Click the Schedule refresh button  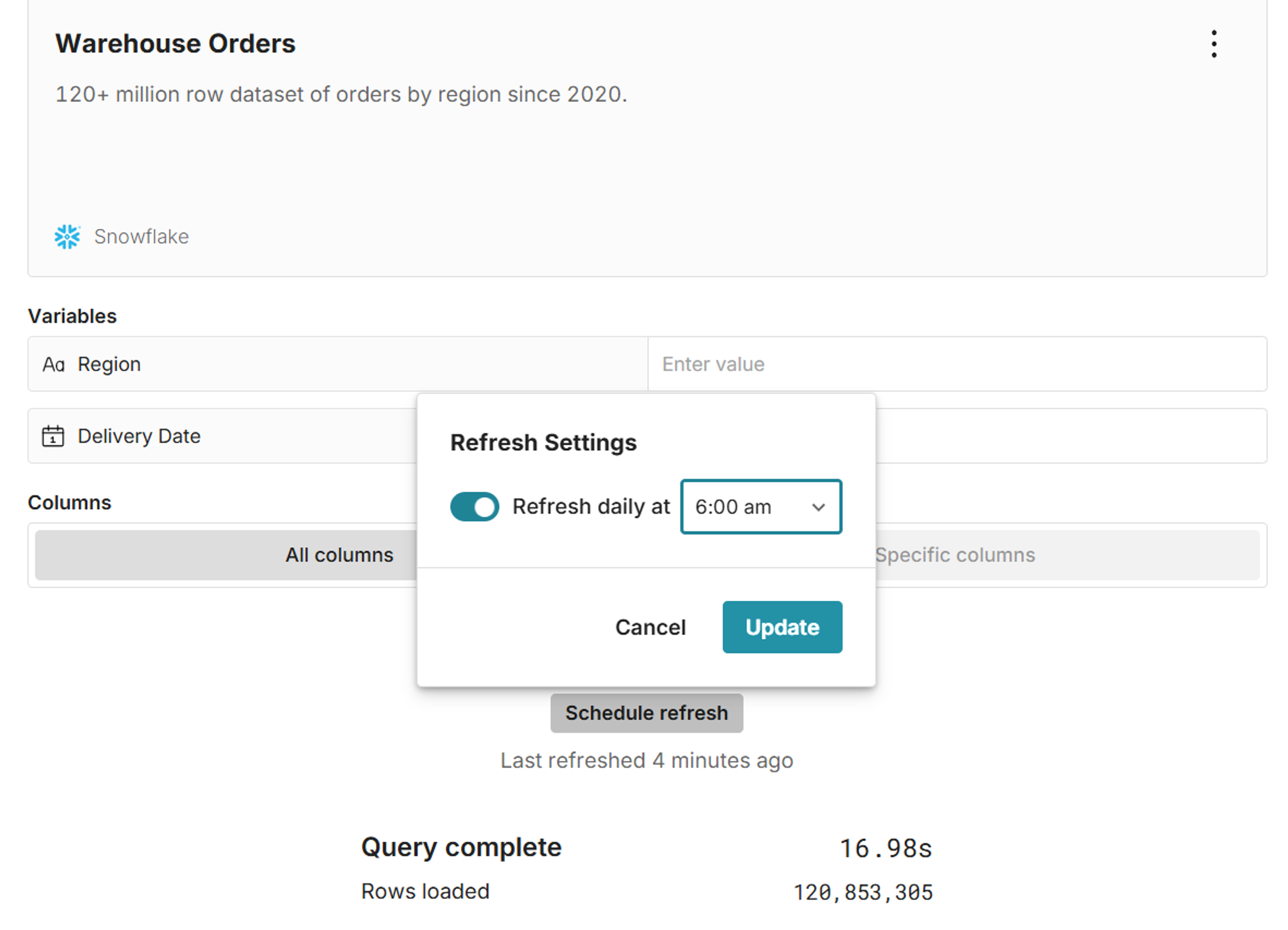(646, 713)
